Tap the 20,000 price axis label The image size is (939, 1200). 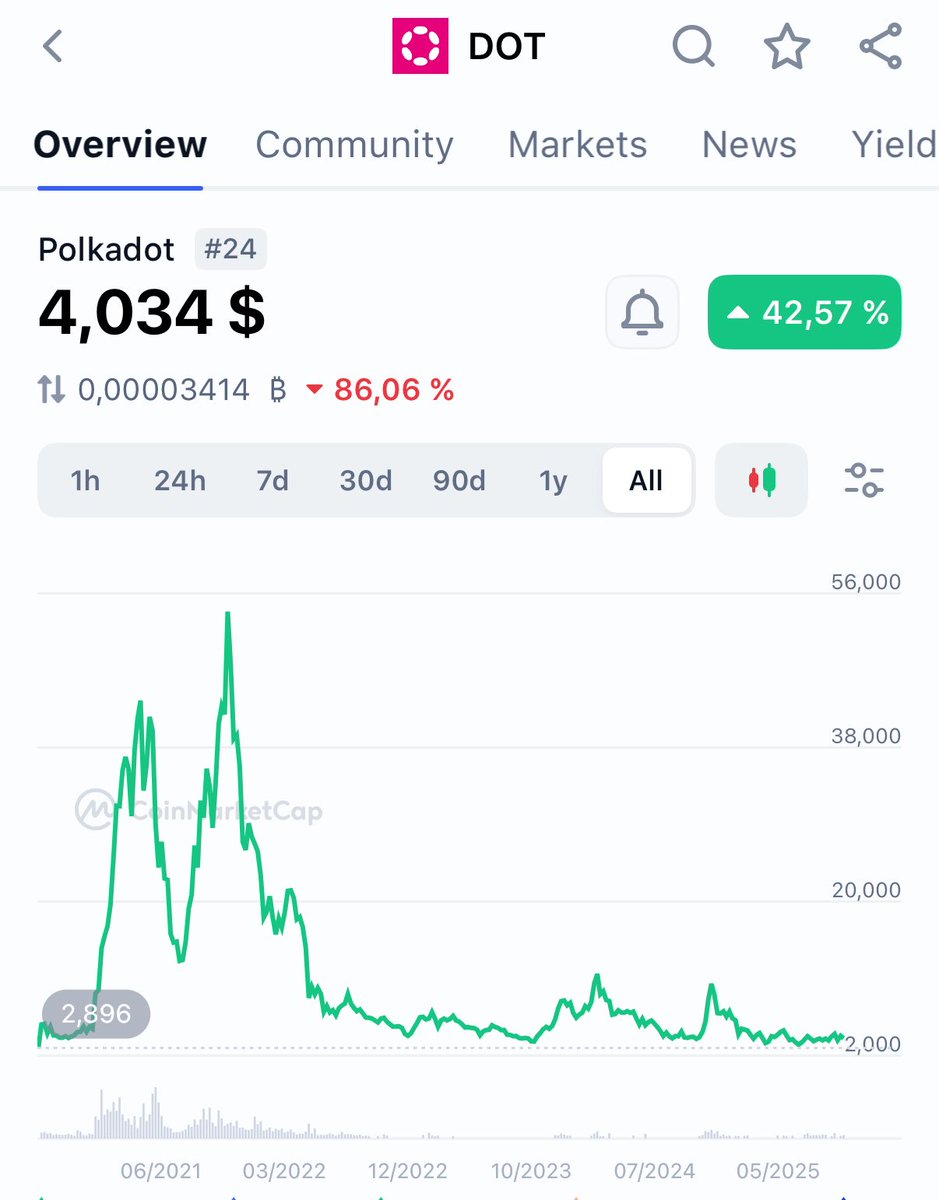click(x=866, y=890)
